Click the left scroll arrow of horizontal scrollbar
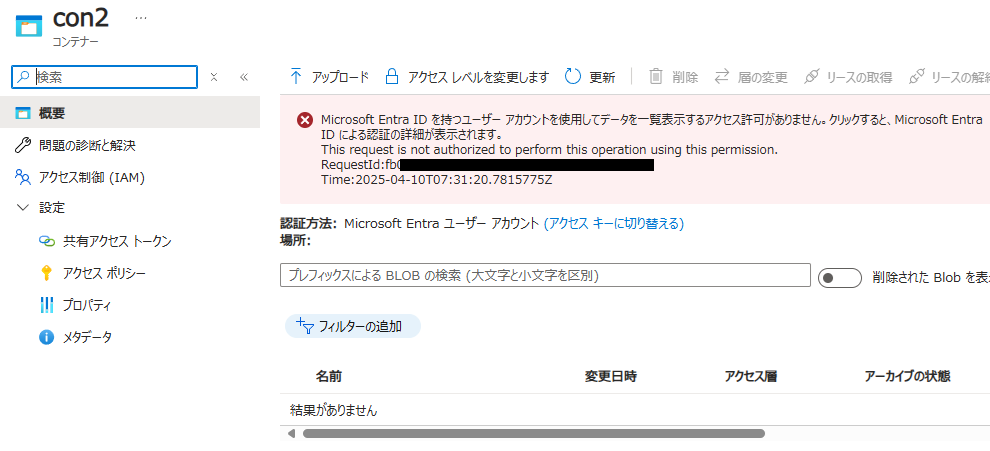The image size is (990, 451). pos(291,434)
